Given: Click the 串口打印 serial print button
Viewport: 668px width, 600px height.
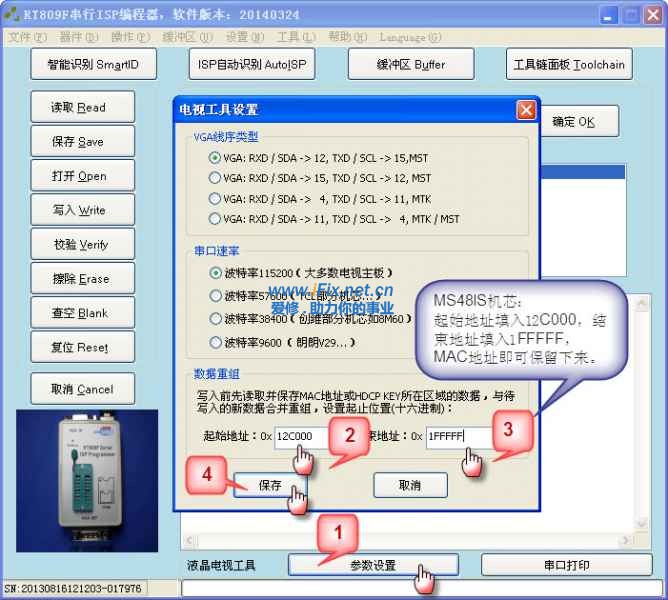Looking at the screenshot, I should click(566, 565).
